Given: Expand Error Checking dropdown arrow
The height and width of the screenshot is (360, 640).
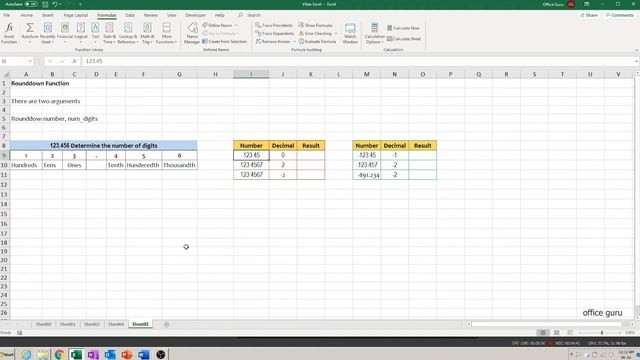Looking at the screenshot, I should pyautogui.click(x=336, y=33).
